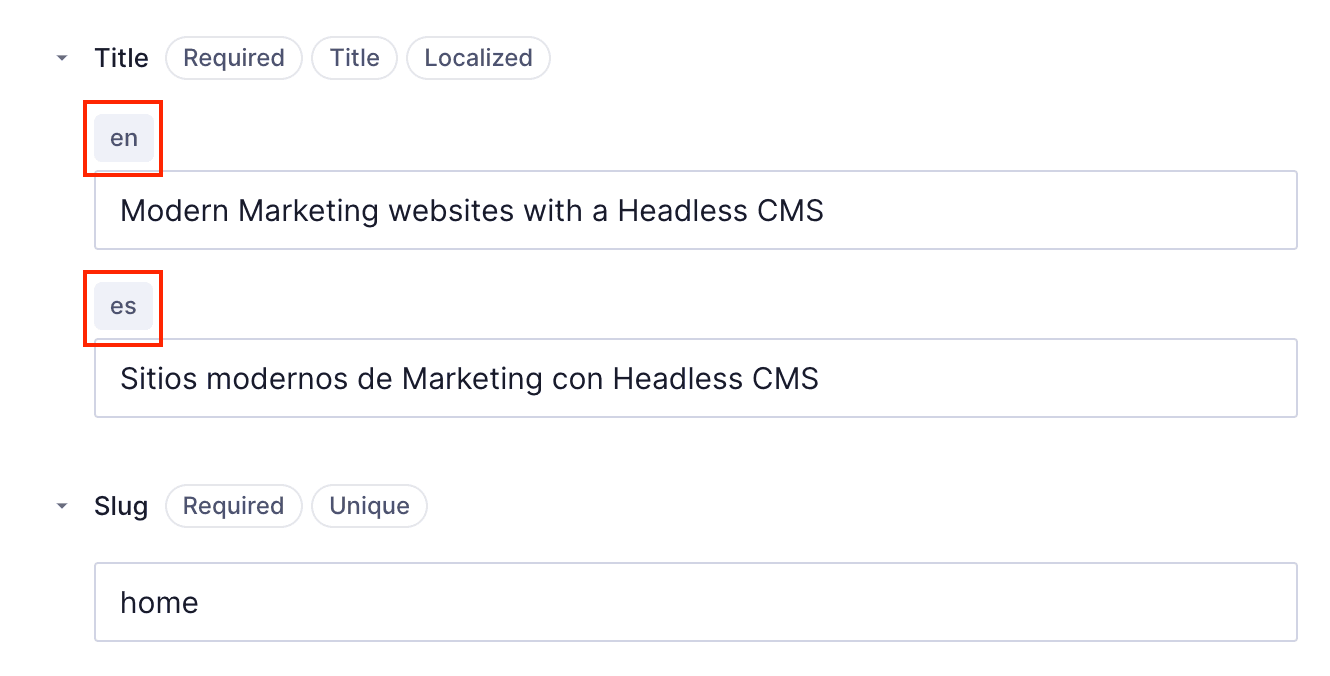Select the Spanish headline text

(469, 378)
